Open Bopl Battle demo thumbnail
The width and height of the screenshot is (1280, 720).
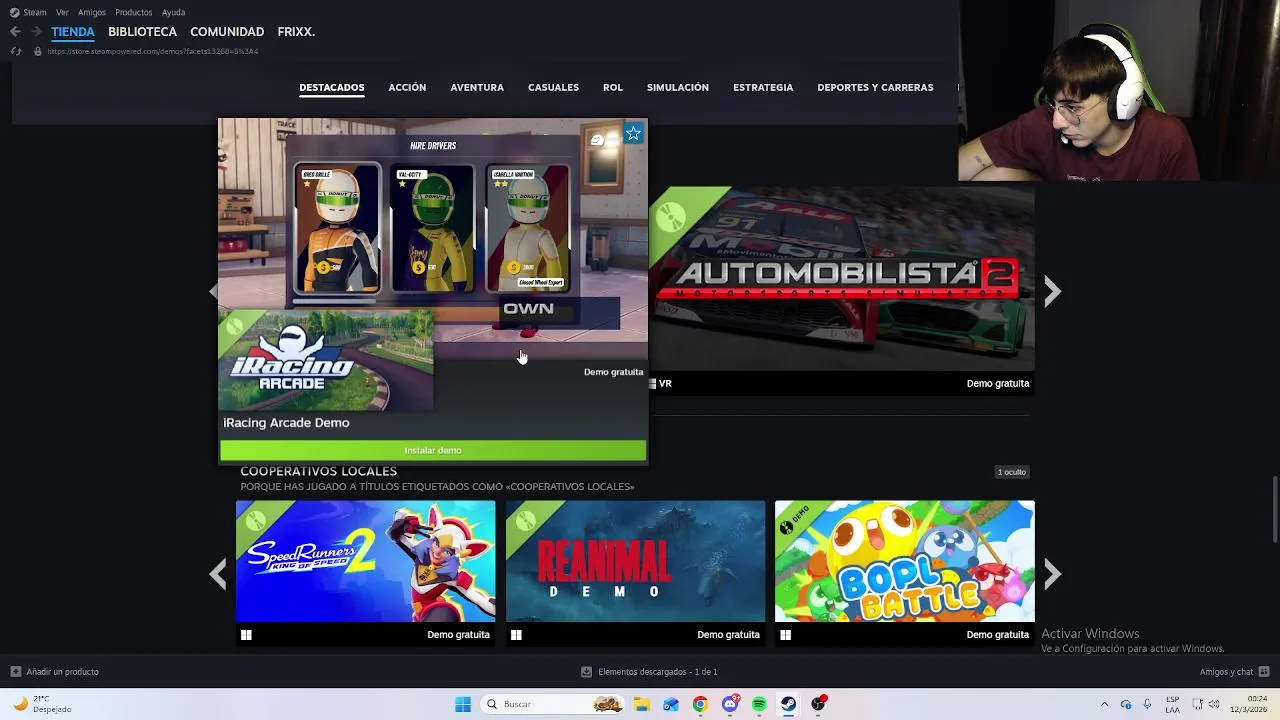905,561
